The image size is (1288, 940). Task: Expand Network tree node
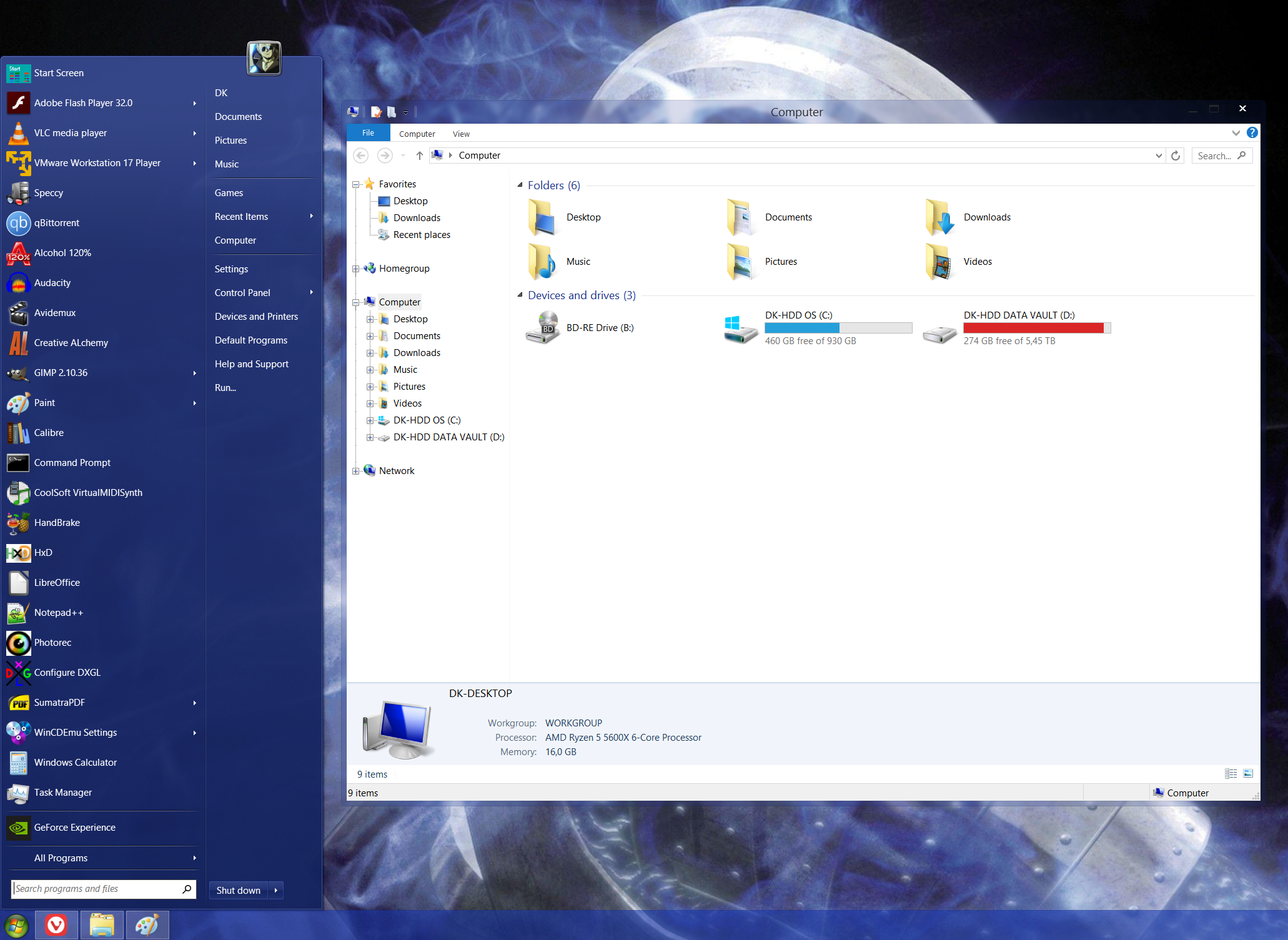pos(355,471)
